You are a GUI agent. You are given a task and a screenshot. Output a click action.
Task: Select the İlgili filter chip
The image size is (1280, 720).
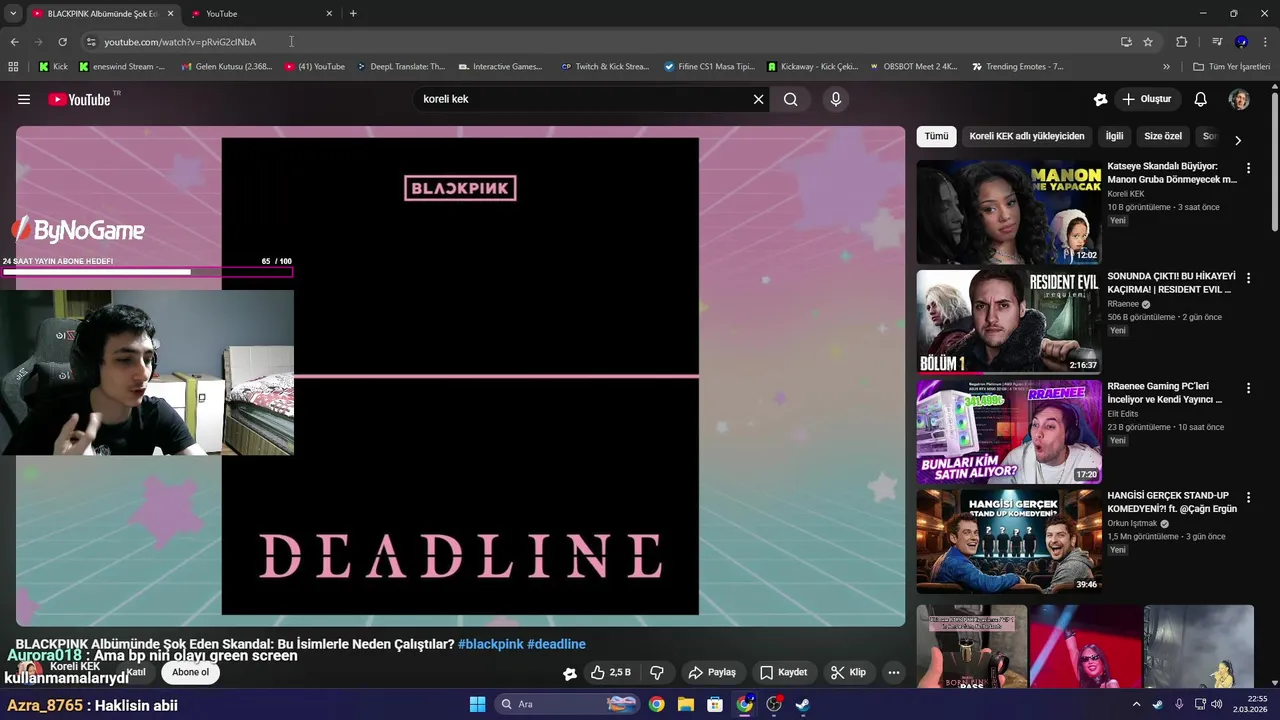[x=1114, y=136]
